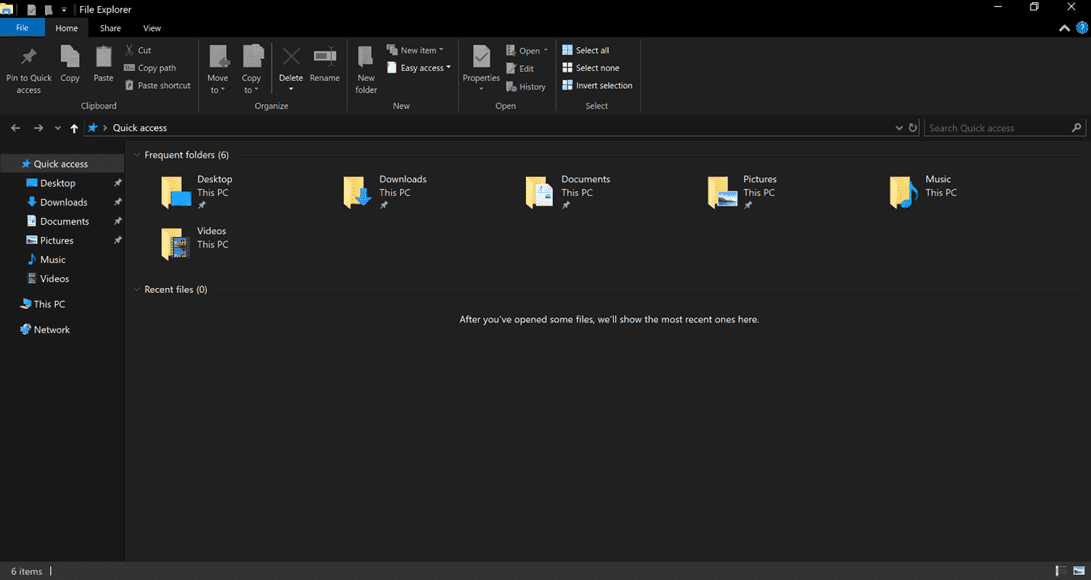Open the File menu tab
The width and height of the screenshot is (1091, 580).
(x=22, y=29)
